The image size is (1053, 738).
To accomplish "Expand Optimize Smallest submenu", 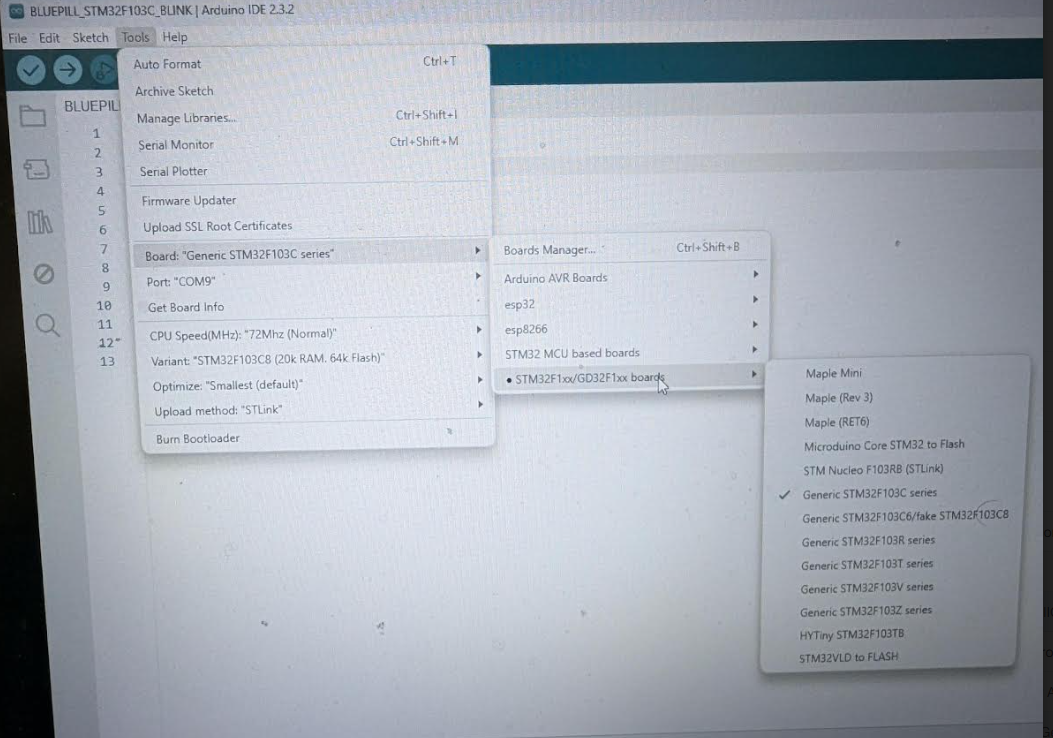I will tap(316, 385).
